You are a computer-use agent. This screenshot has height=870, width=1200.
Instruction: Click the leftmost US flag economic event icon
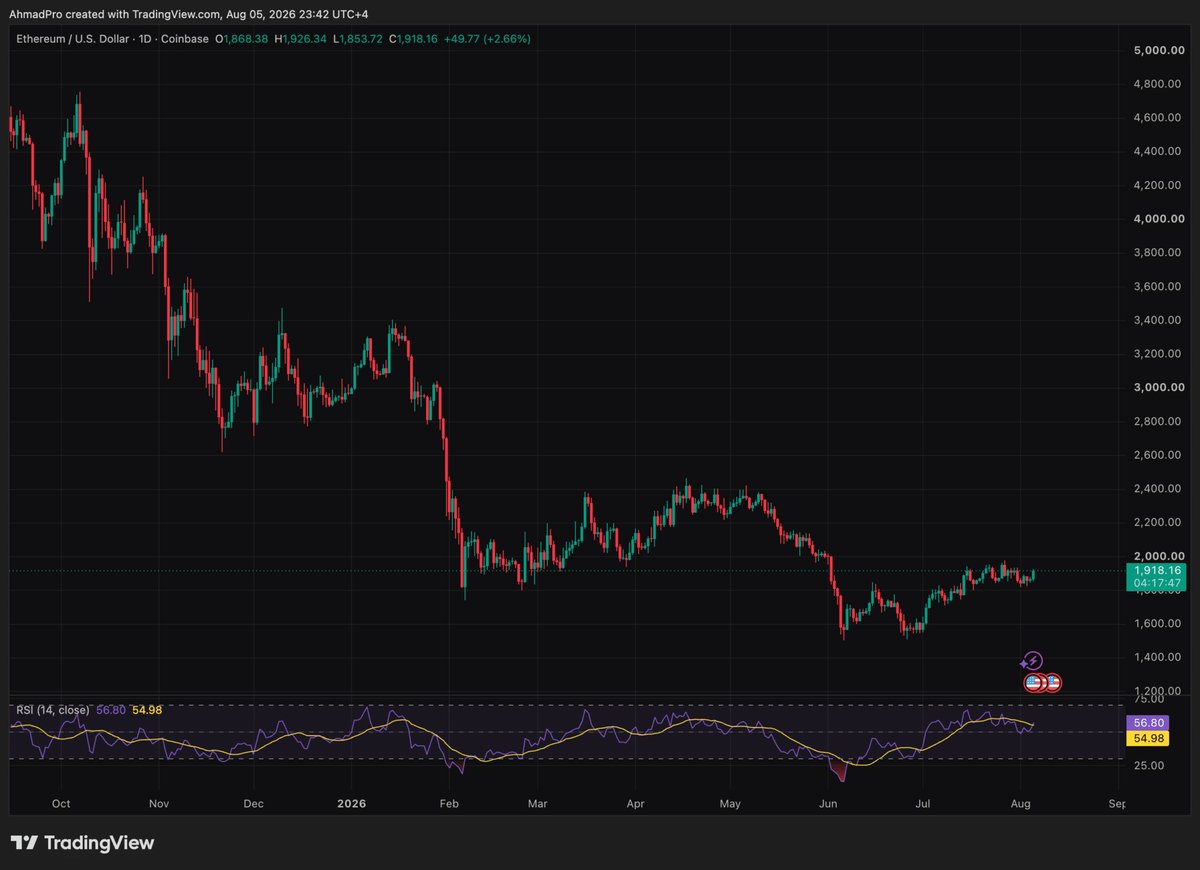1033,683
